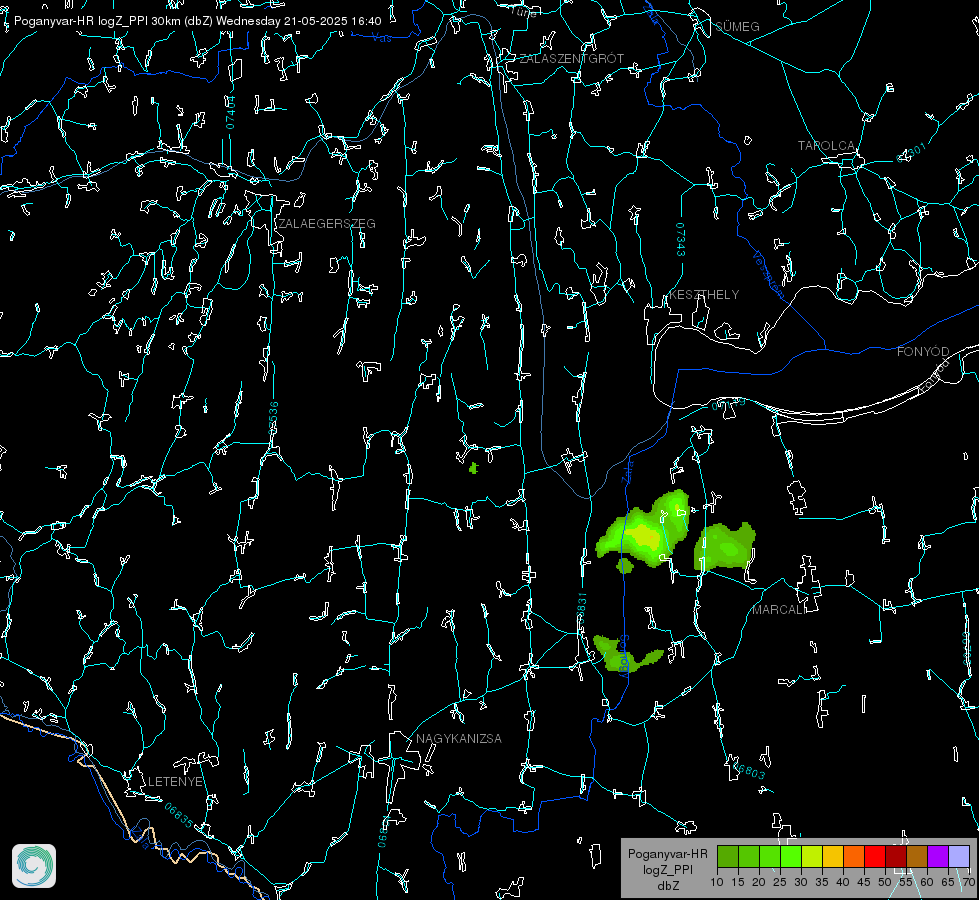The width and height of the screenshot is (979, 900).
Task: Click the 07404 route number label
Action: pos(230,112)
